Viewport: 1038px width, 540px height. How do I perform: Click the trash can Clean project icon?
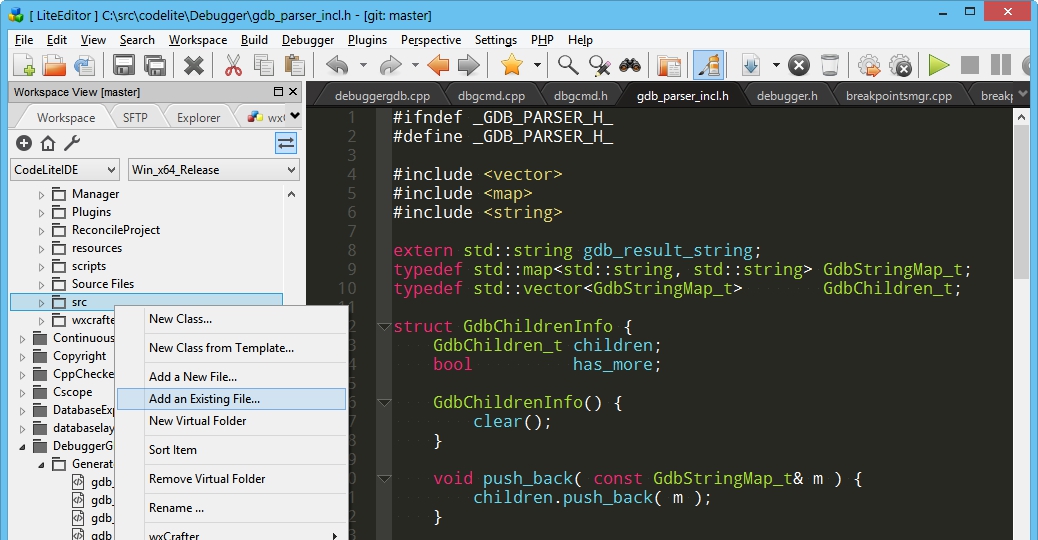(x=829, y=66)
